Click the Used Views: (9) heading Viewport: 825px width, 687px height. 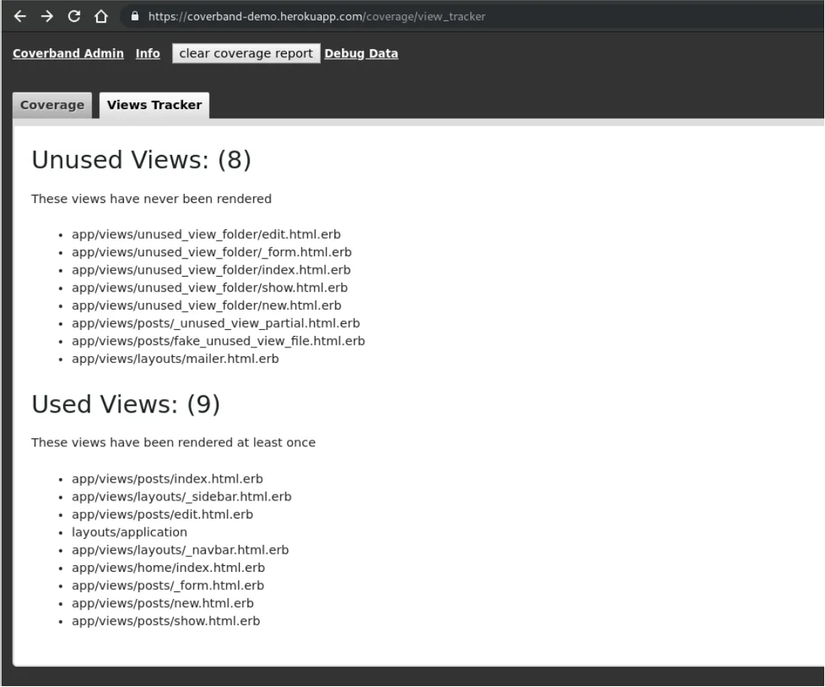pos(126,405)
